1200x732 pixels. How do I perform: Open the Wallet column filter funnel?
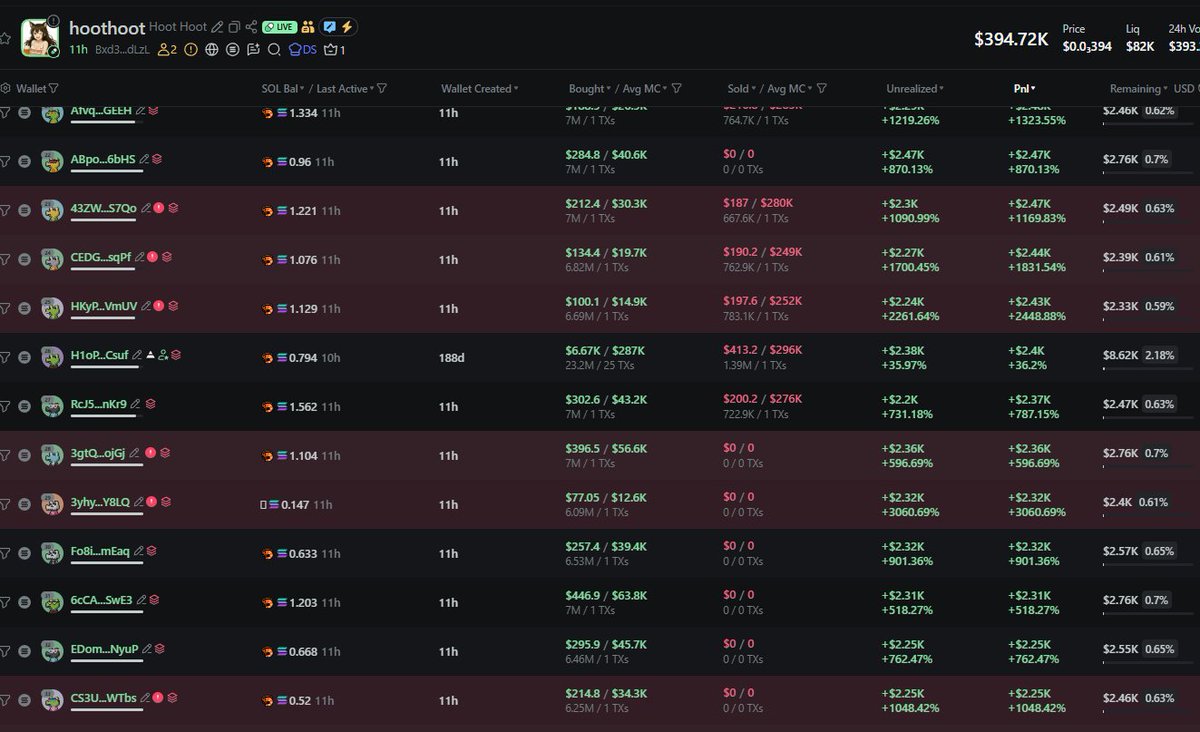pos(54,88)
